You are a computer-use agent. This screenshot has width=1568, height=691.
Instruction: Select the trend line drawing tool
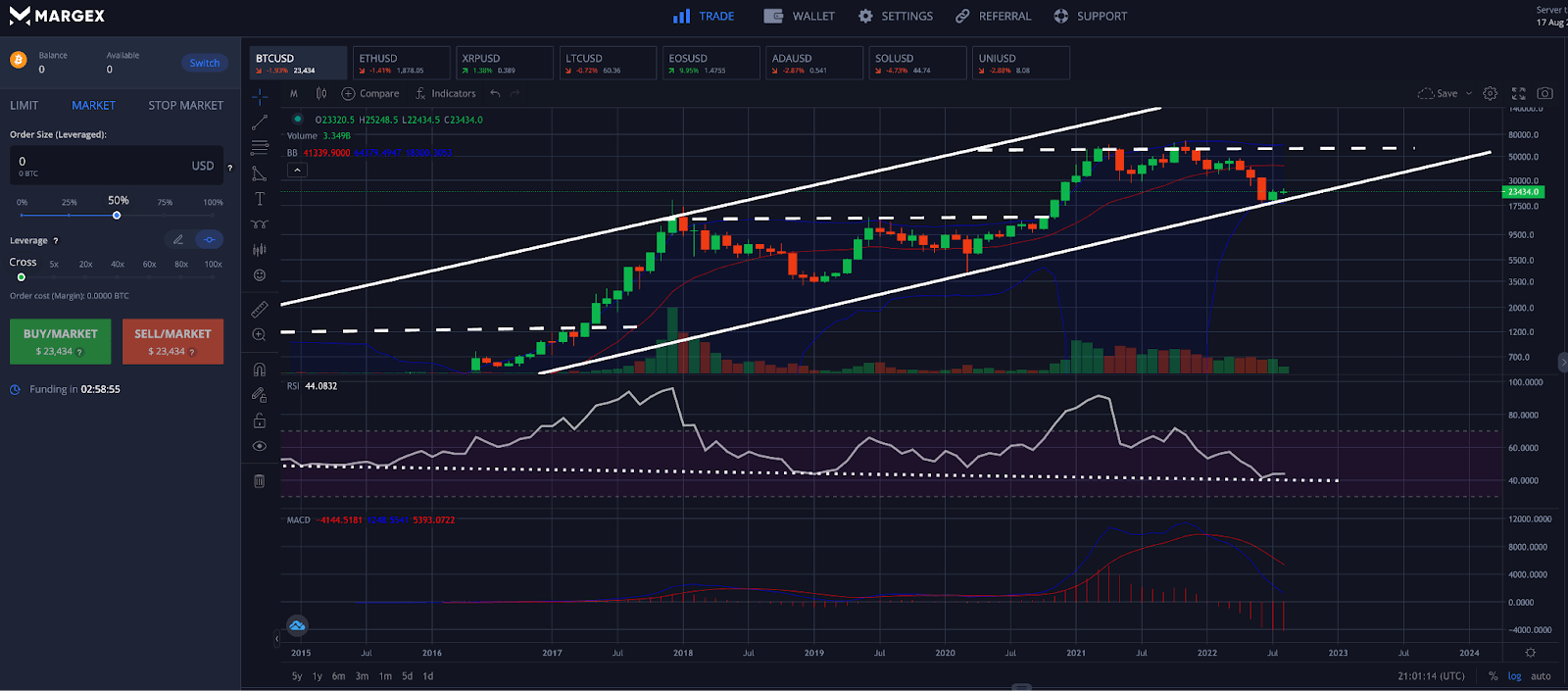tap(260, 123)
